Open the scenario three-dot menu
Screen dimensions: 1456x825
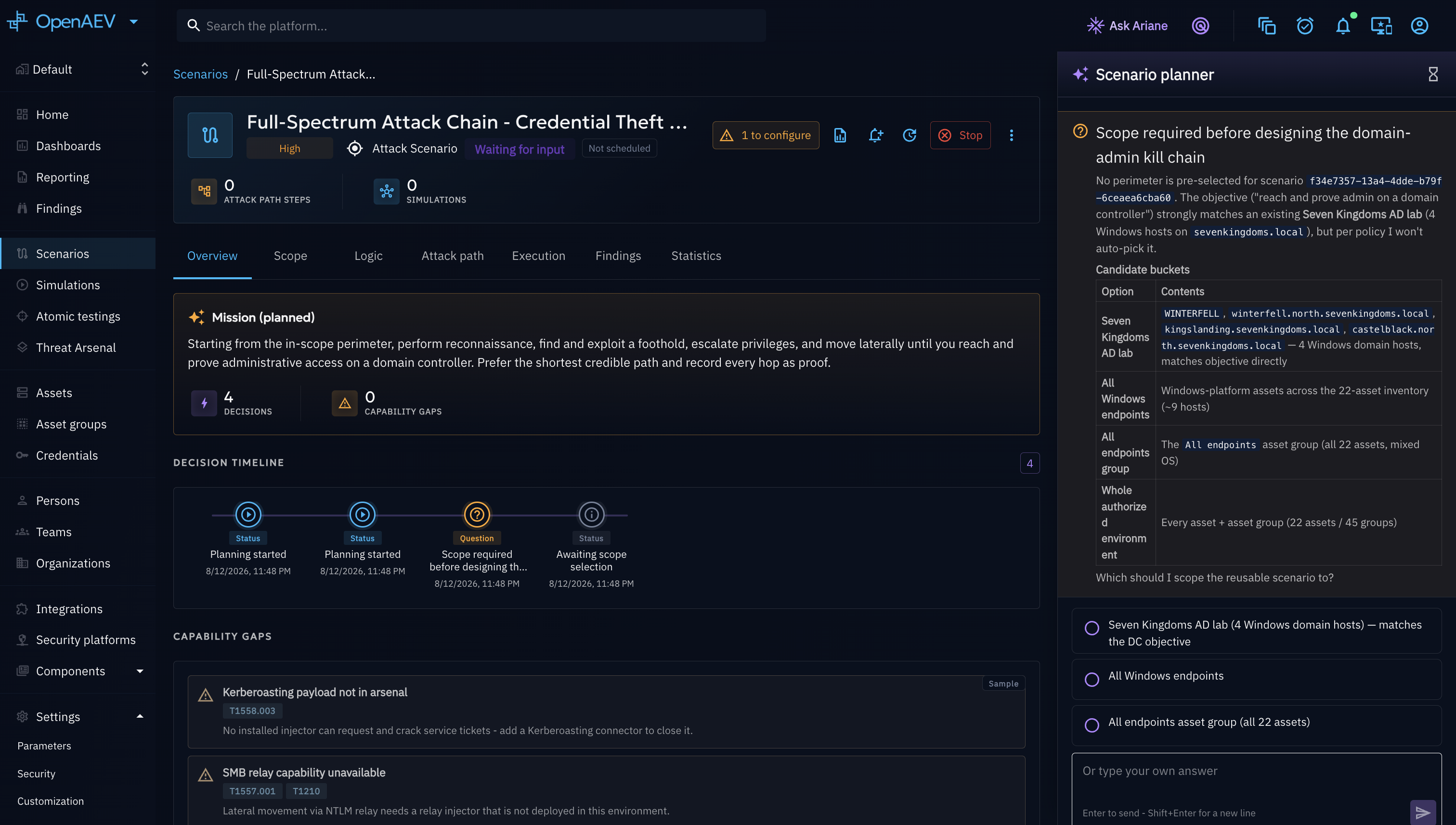(1011, 135)
